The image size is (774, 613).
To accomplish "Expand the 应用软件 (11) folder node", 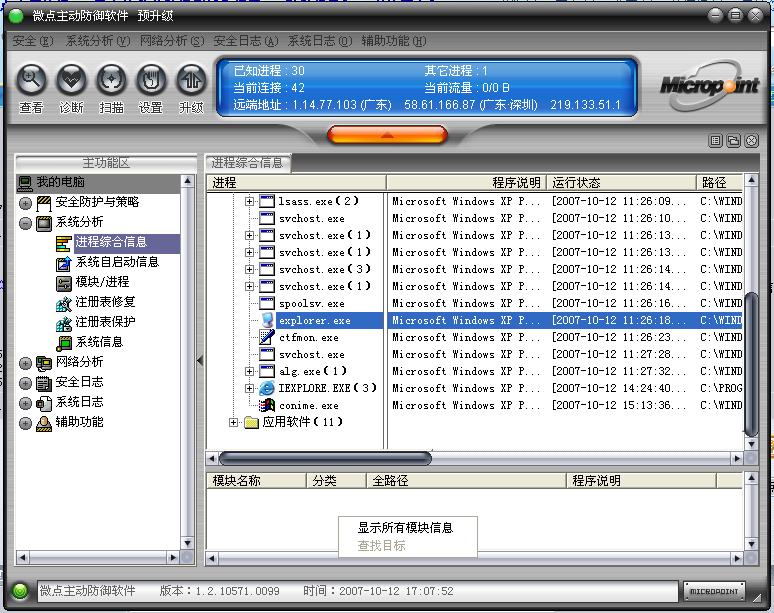I will tap(233, 422).
